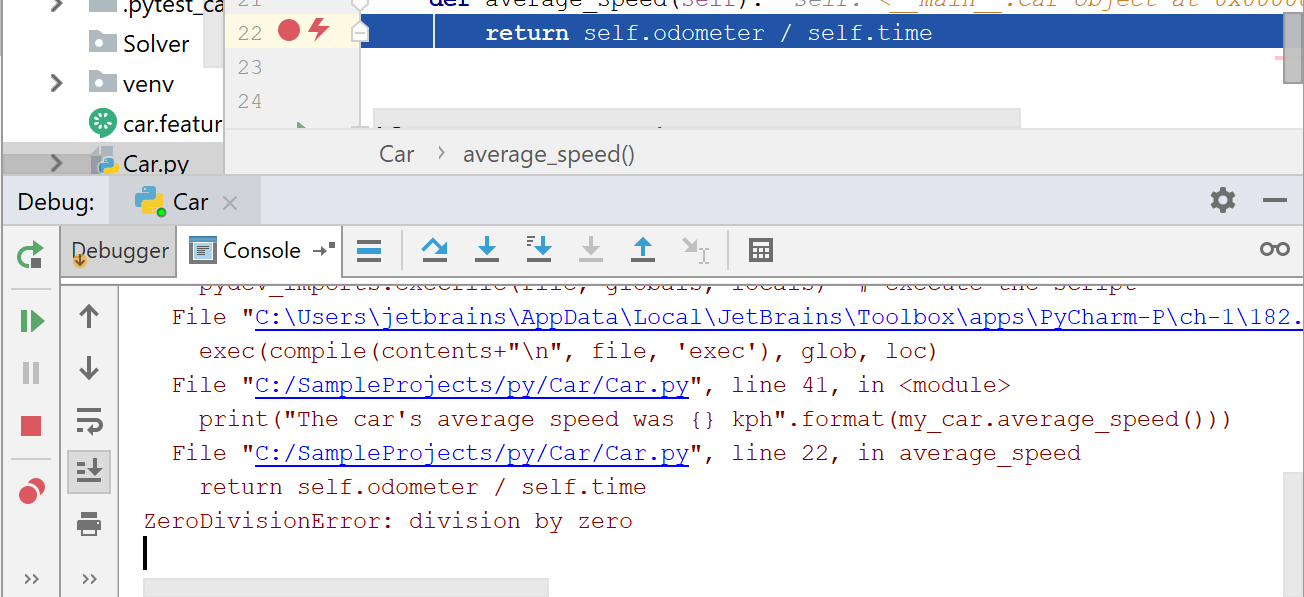This screenshot has height=597, width=1304.
Task: Expand more console toolbar actions
Action: (89, 579)
